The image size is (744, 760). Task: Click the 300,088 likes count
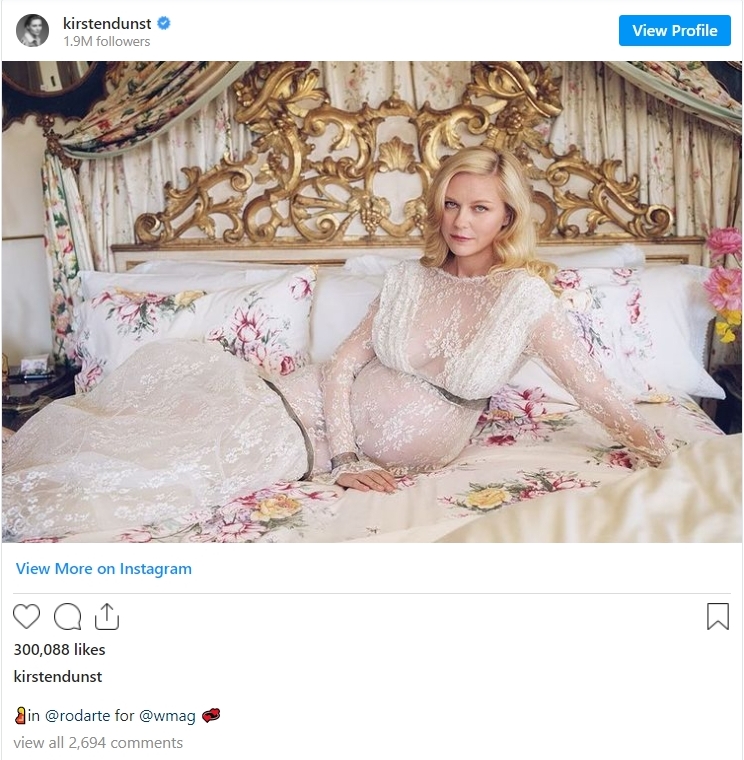click(x=59, y=649)
